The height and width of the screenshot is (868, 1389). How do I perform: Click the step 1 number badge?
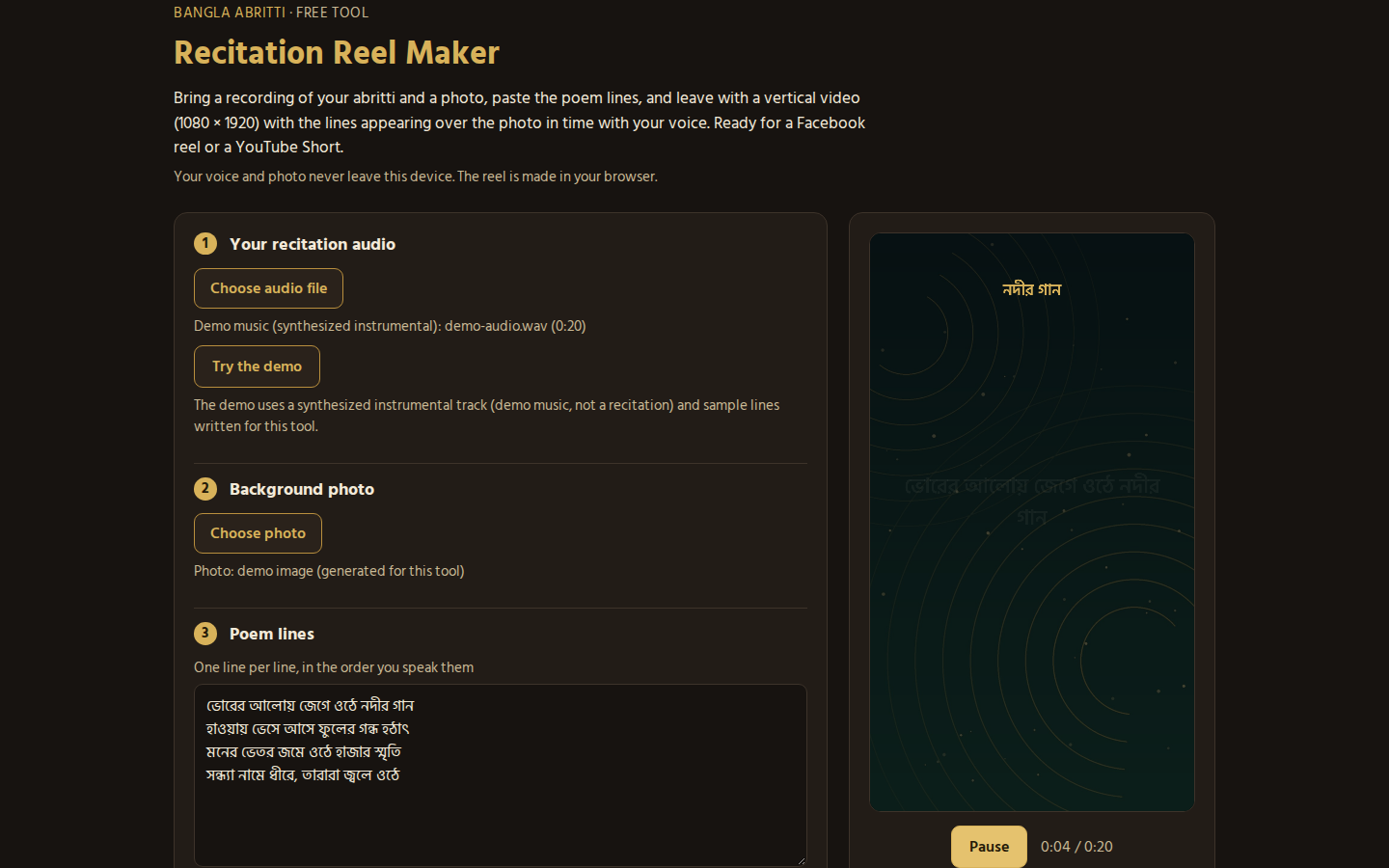tap(205, 243)
